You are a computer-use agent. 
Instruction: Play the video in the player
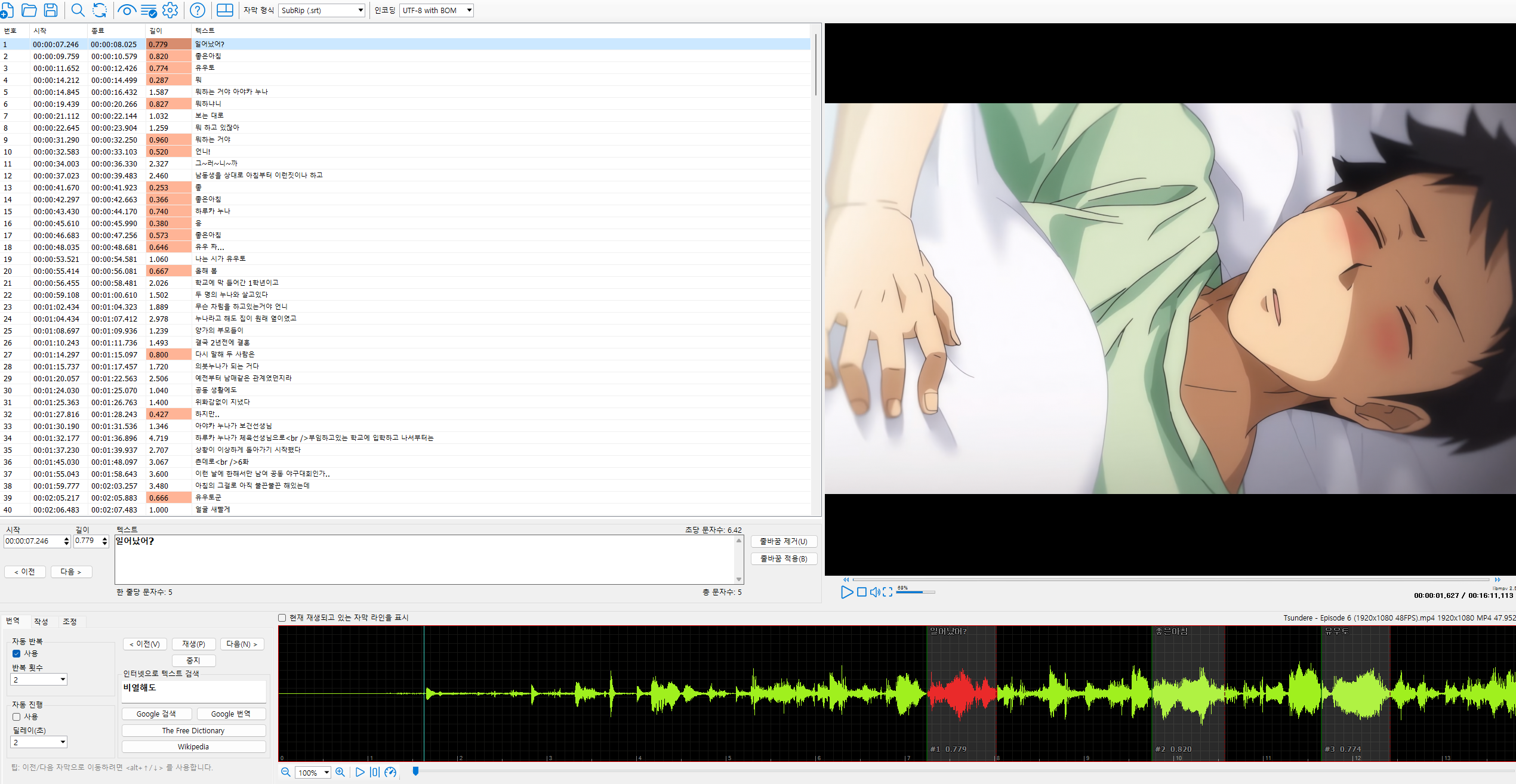846,592
